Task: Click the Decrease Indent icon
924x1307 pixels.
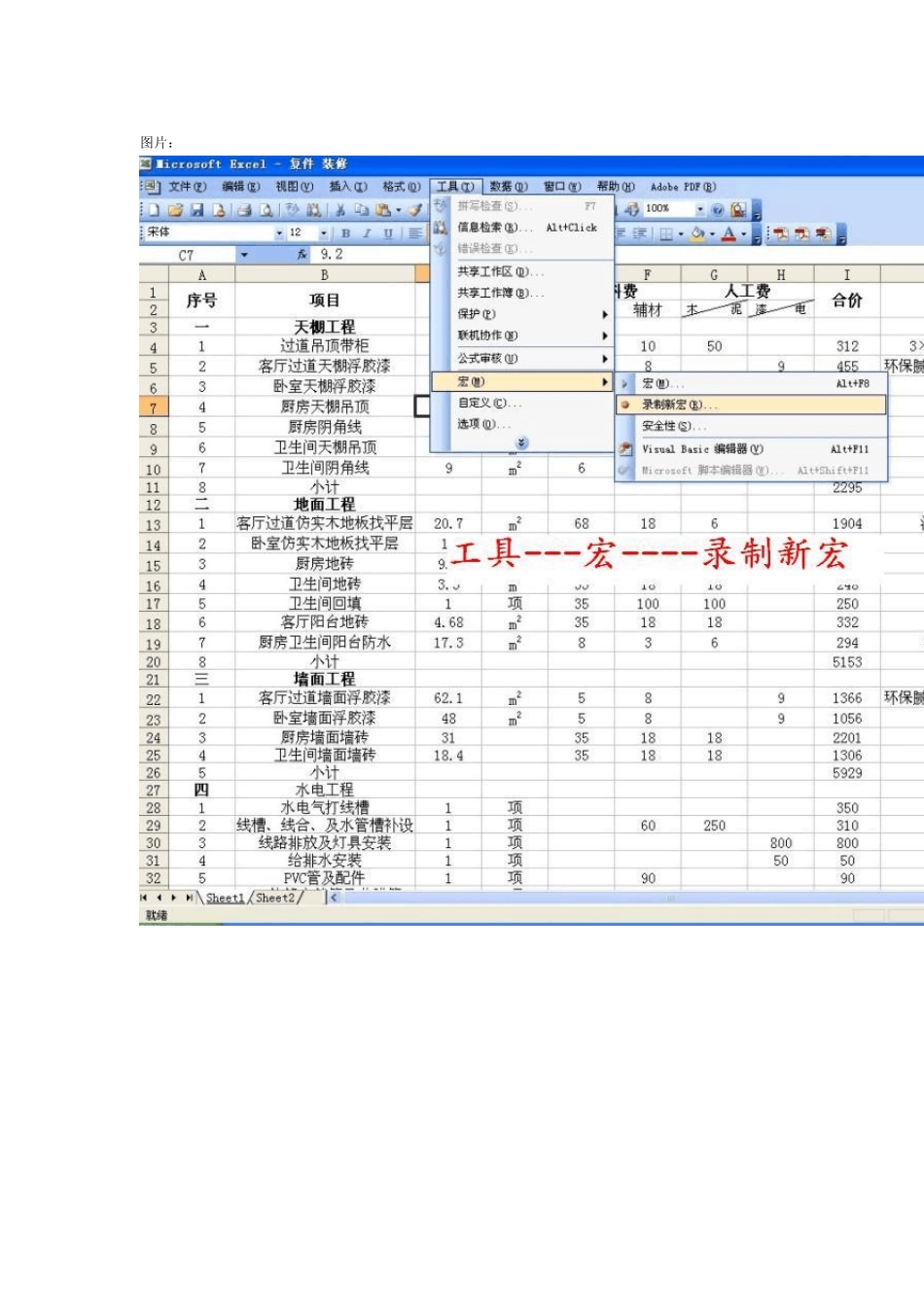Action: click(x=620, y=233)
